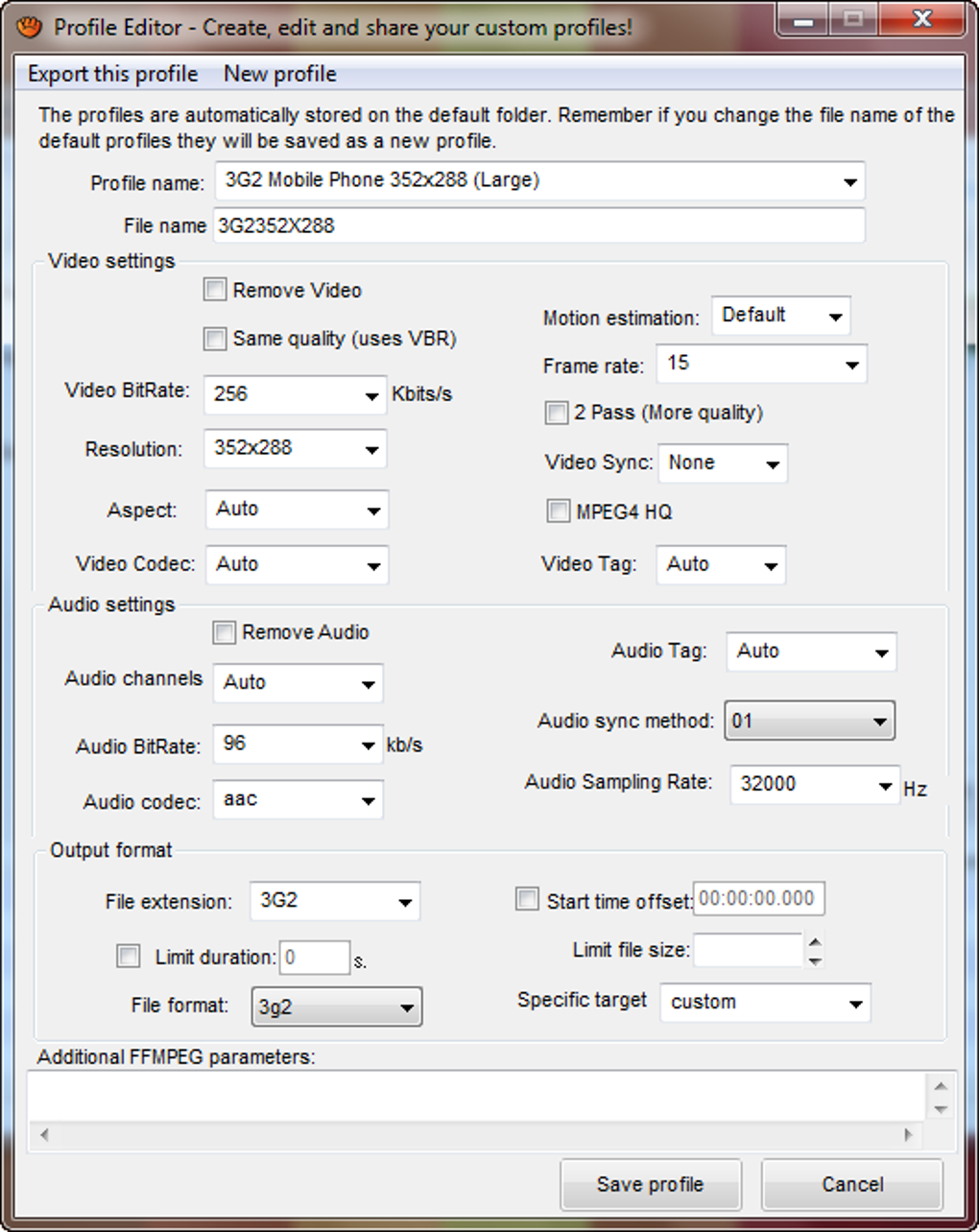Click Limit file size down arrow

tap(815, 960)
